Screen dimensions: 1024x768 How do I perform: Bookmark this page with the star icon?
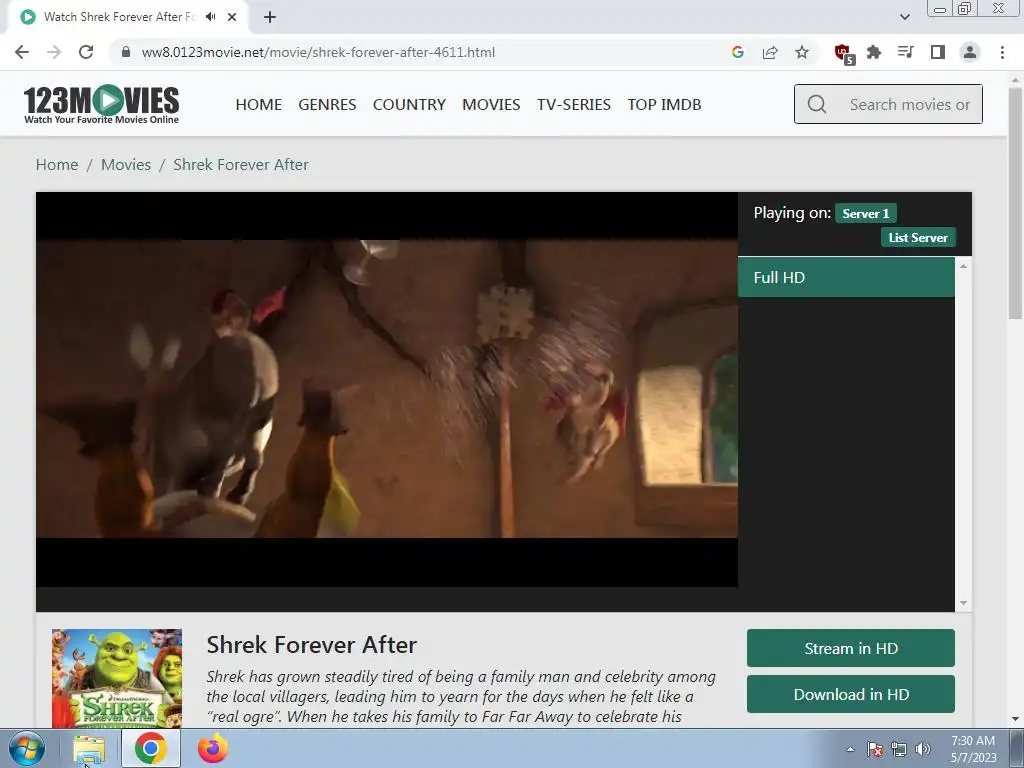click(x=802, y=52)
